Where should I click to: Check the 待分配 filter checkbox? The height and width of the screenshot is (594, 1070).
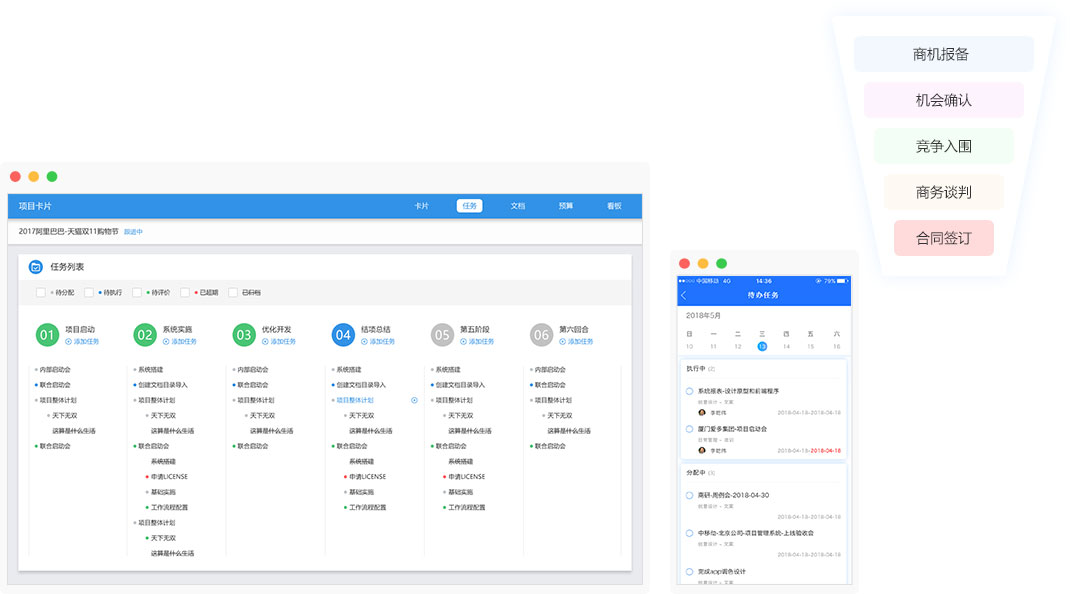tap(41, 293)
